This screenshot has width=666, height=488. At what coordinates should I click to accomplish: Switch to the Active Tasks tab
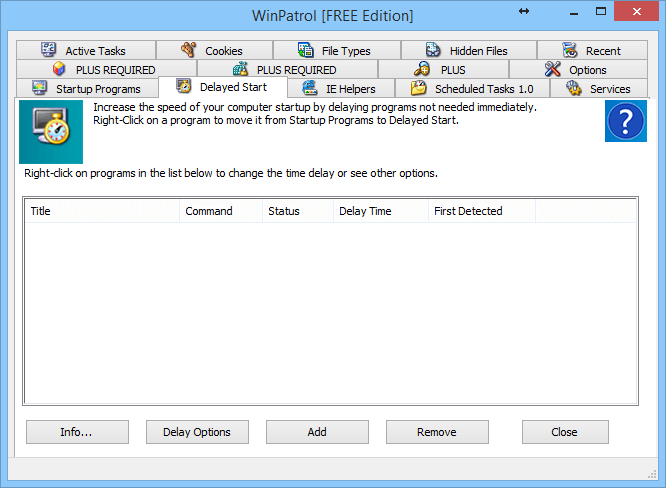86,50
